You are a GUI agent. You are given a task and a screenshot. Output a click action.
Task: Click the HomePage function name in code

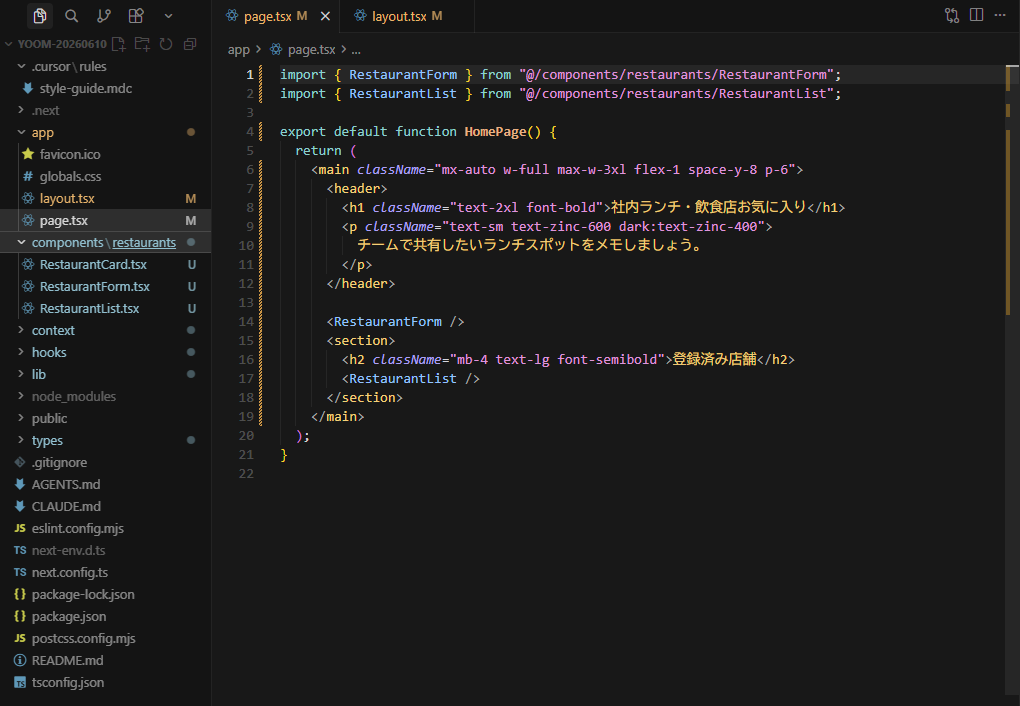pos(495,131)
